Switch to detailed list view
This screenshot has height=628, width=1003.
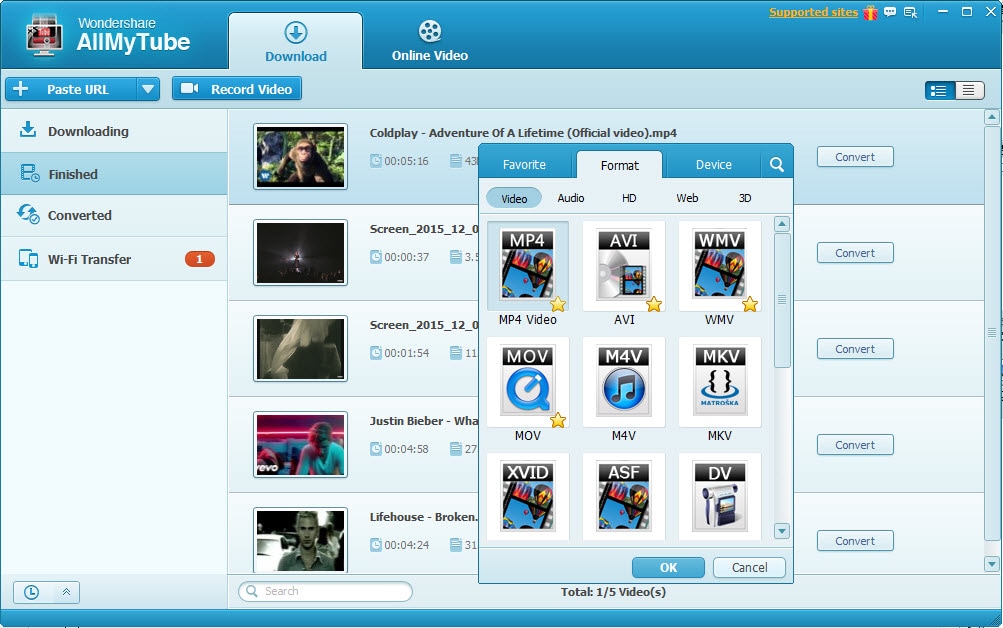coord(939,90)
